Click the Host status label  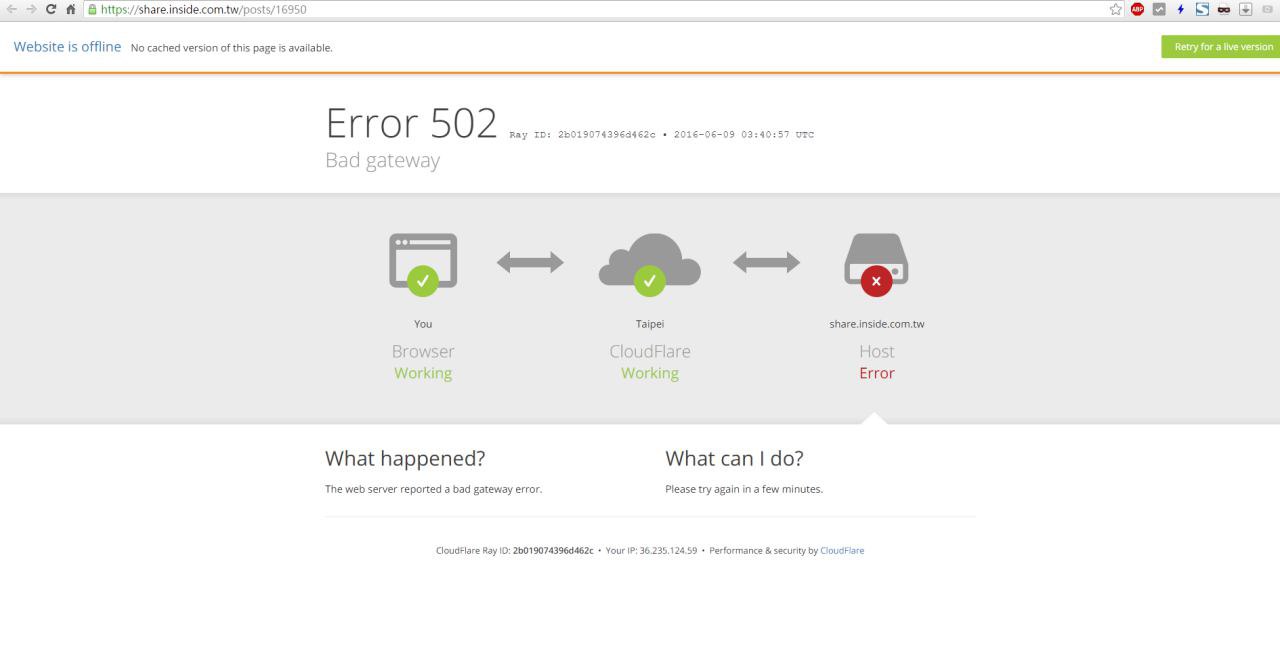coord(877,351)
